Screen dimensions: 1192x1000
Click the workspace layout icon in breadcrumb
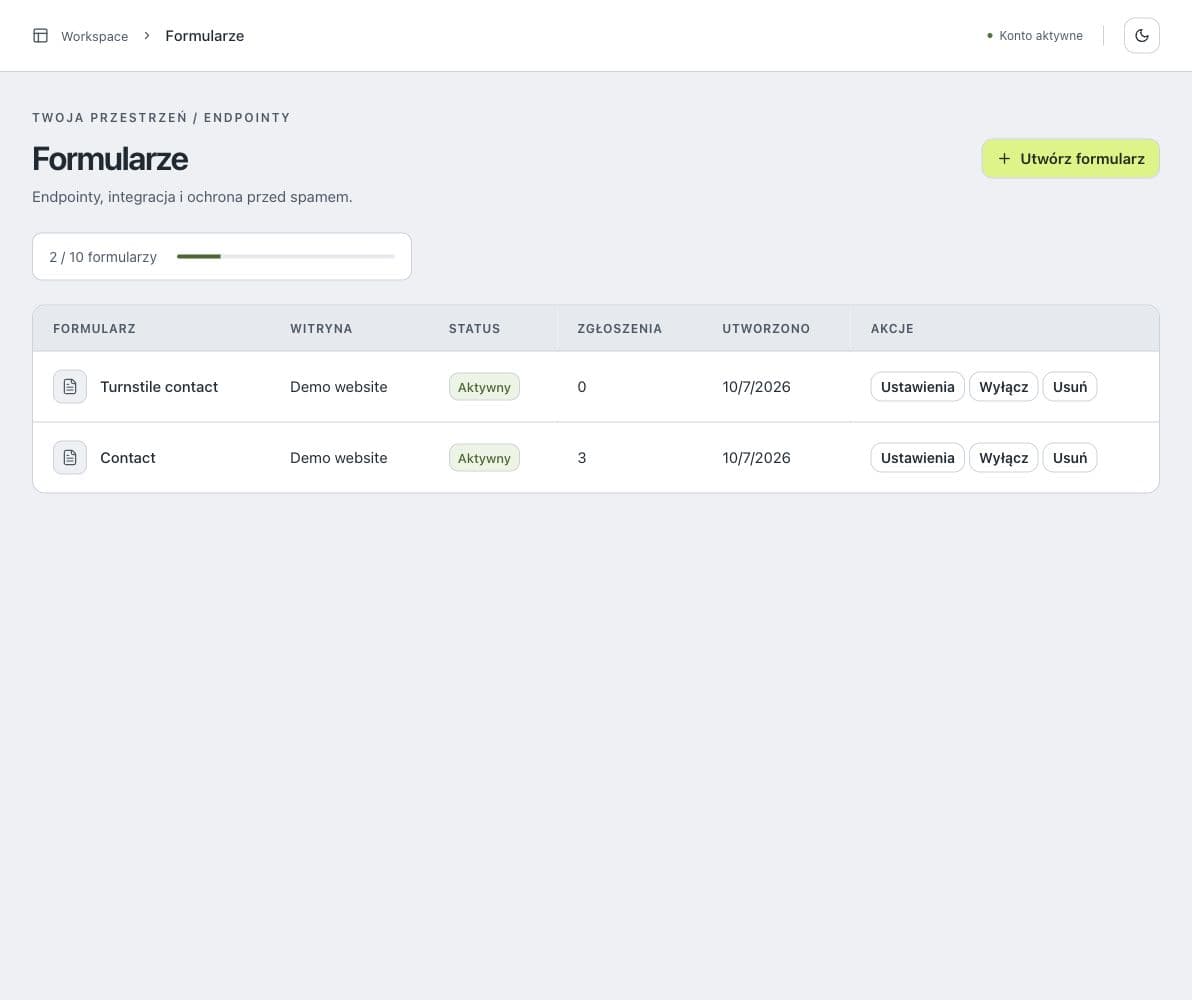click(x=40, y=36)
